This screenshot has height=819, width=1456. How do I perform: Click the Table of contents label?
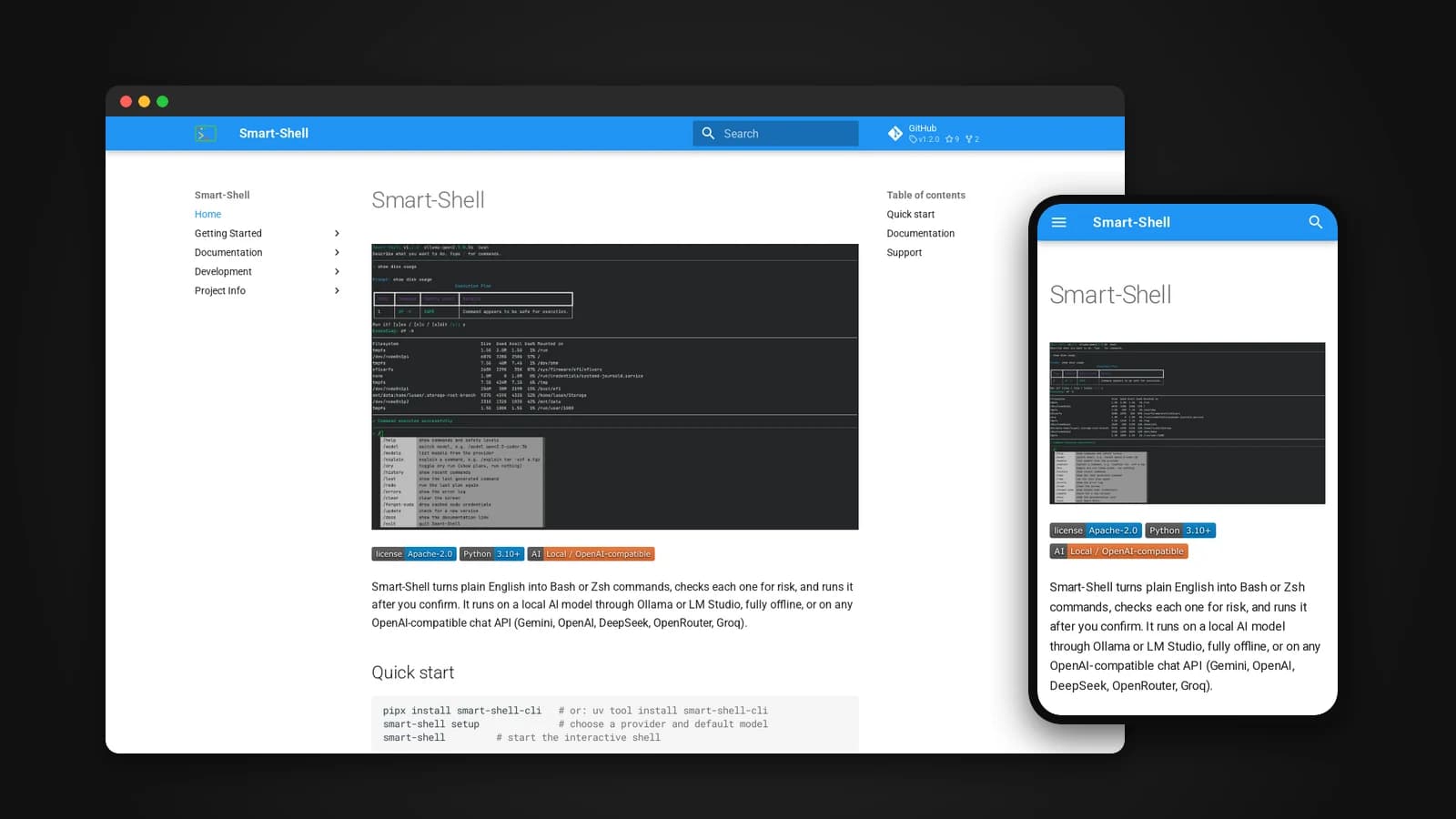coord(925,196)
